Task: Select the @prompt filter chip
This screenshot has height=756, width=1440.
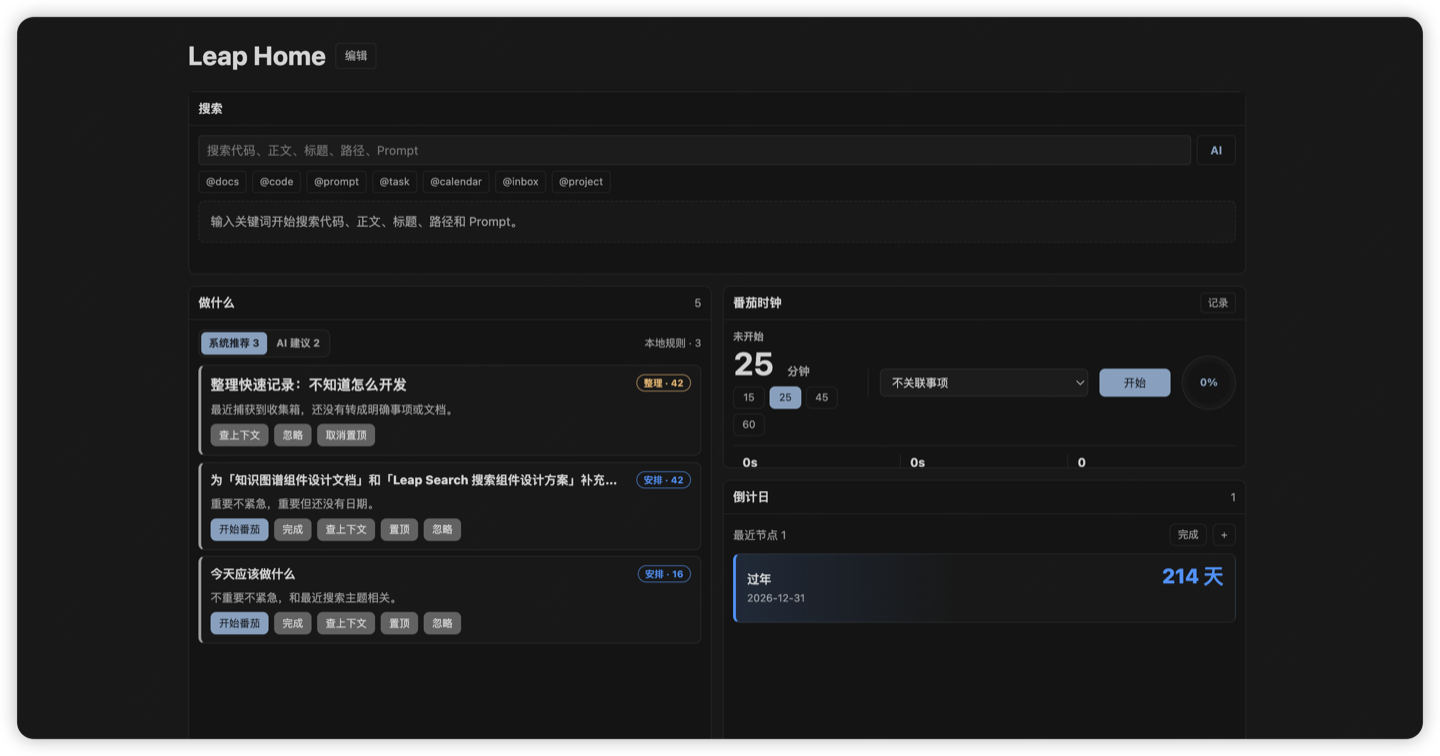Action: point(336,182)
